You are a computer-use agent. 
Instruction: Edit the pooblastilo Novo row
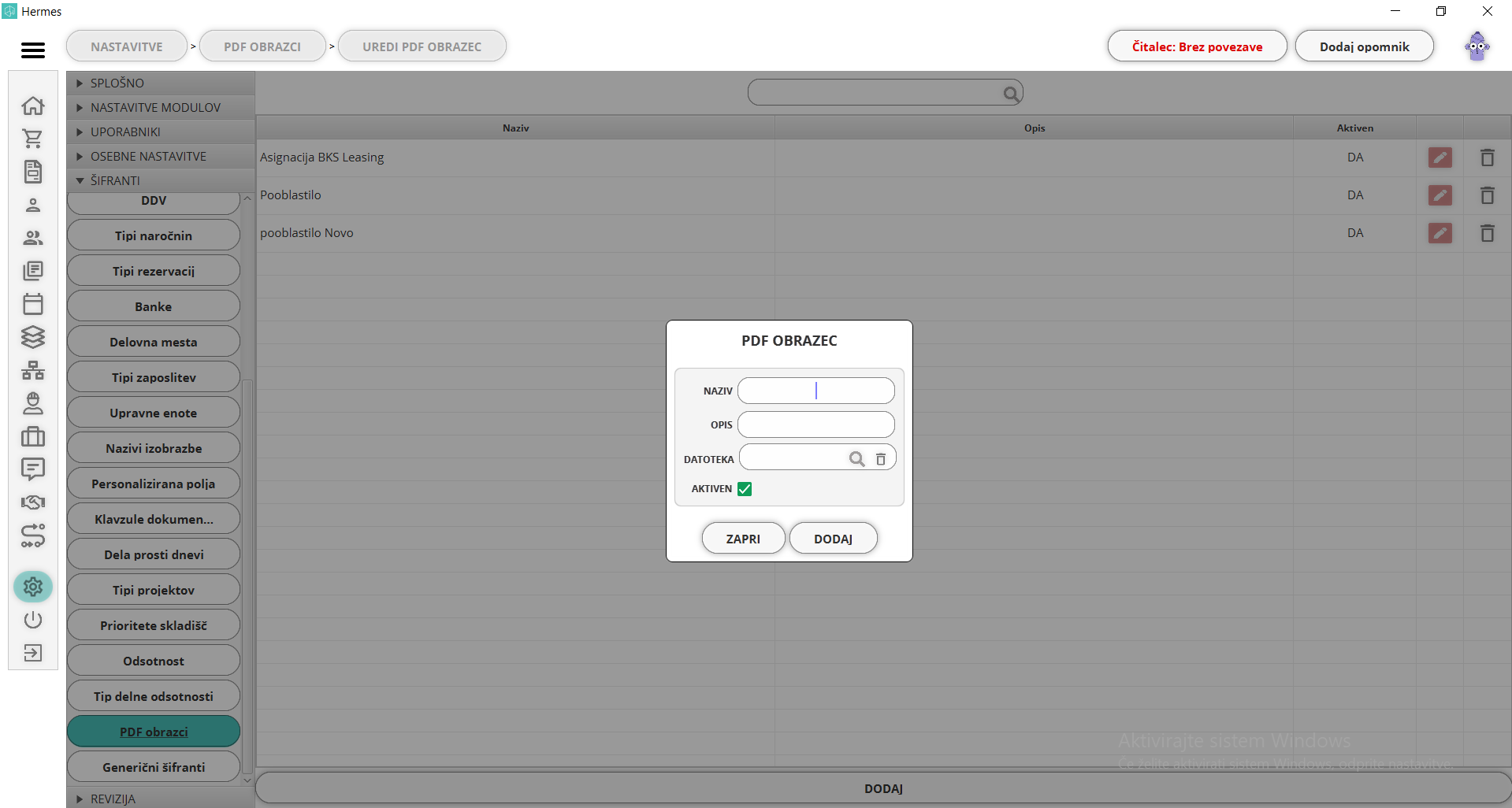[1440, 233]
